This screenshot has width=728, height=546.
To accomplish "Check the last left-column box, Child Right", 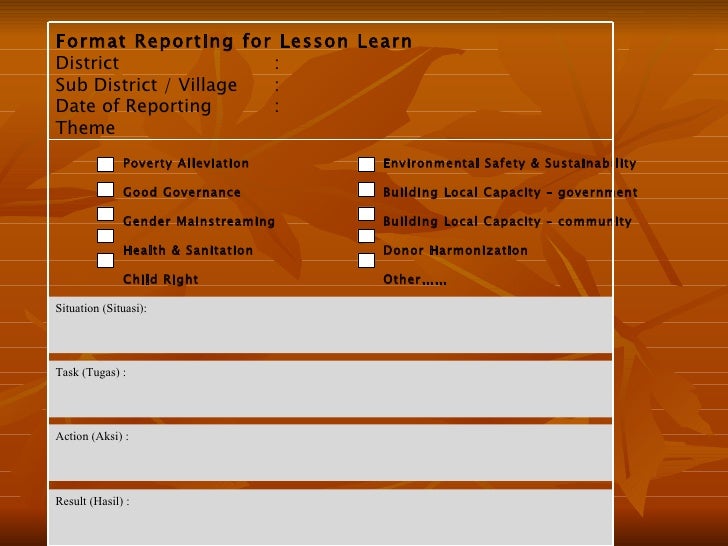I will pyautogui.click(x=105, y=260).
